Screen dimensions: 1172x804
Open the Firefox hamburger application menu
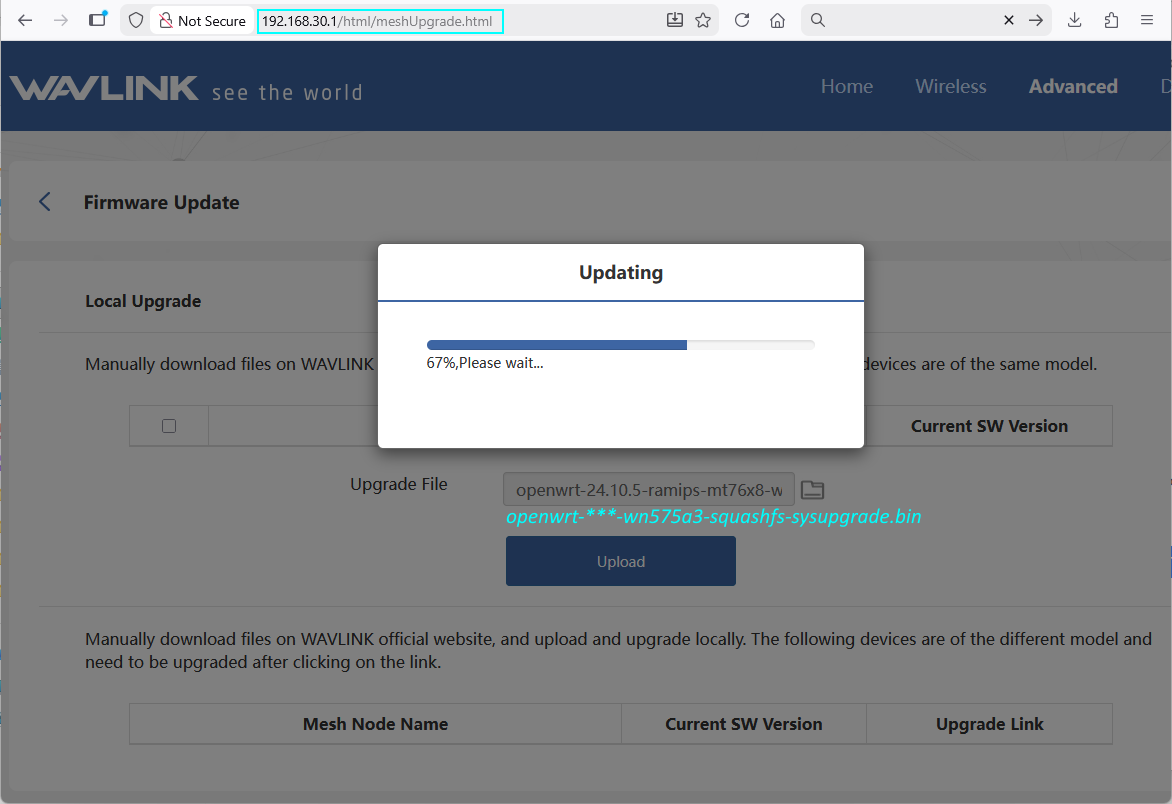(1147, 20)
